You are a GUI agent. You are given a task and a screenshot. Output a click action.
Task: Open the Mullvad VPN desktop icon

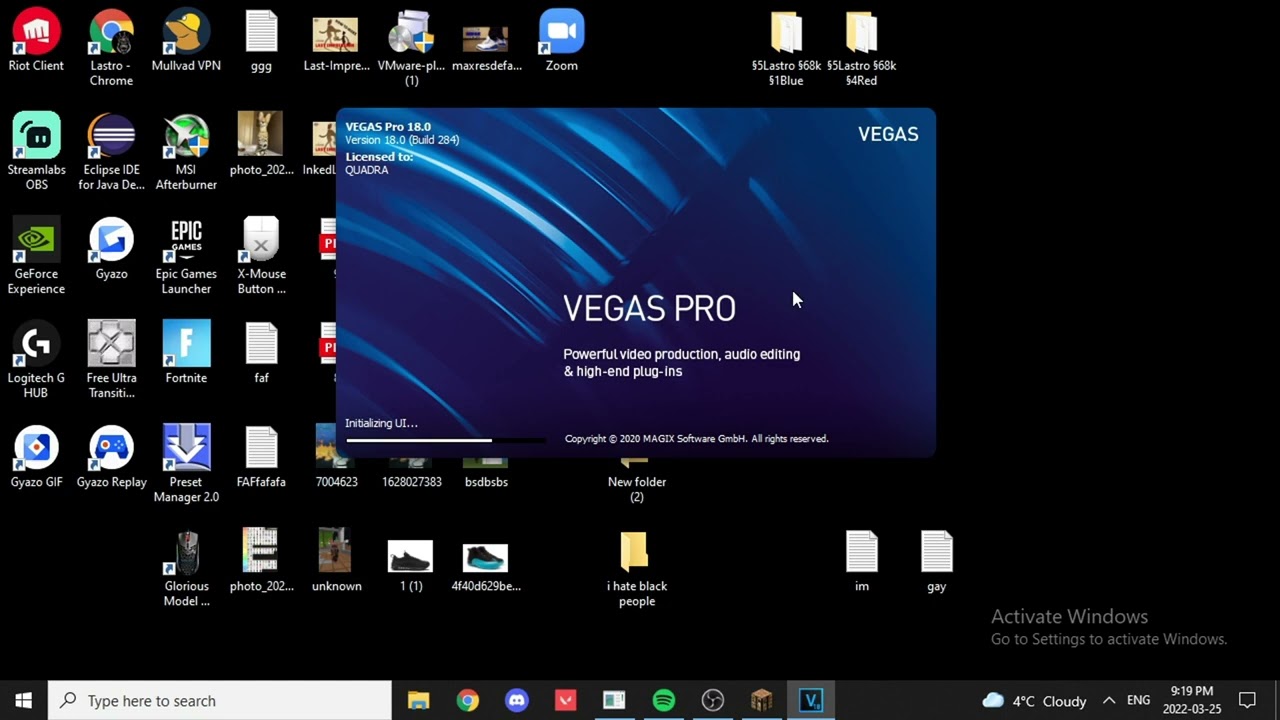tap(186, 41)
